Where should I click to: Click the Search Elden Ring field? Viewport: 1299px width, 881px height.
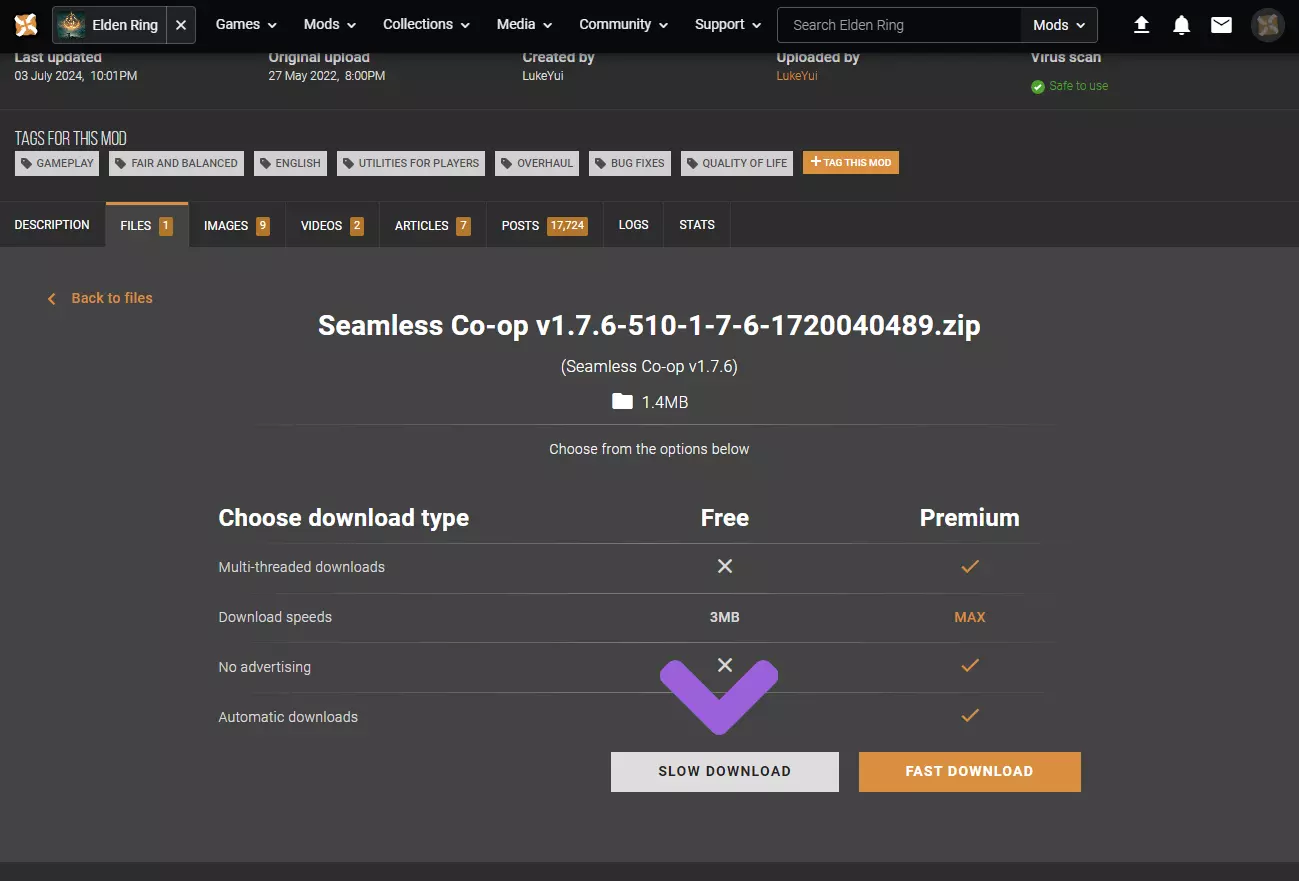point(900,25)
